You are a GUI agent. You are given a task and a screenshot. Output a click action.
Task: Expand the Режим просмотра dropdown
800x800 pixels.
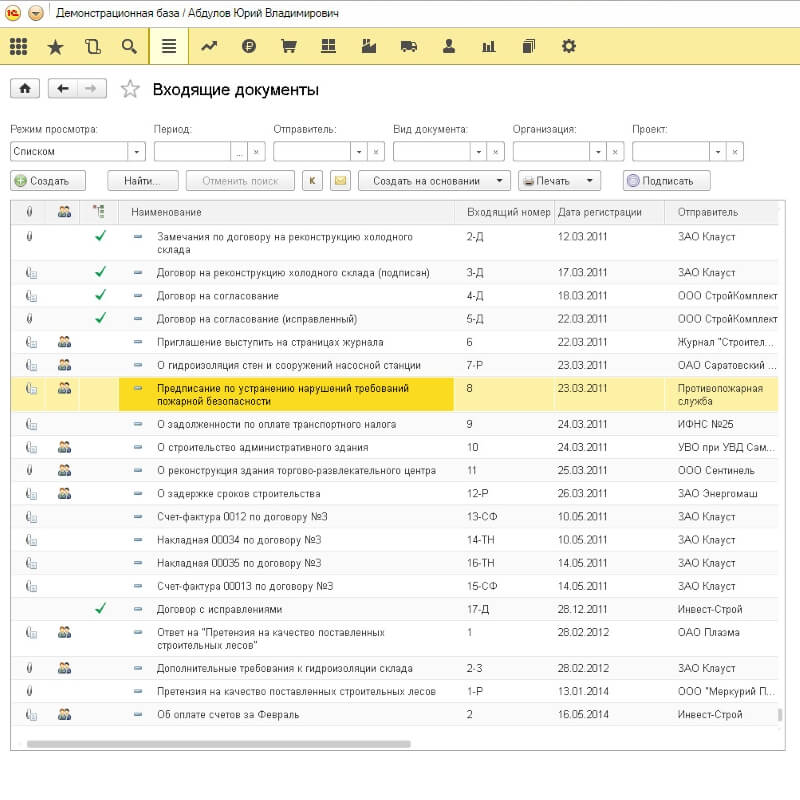coord(136,152)
